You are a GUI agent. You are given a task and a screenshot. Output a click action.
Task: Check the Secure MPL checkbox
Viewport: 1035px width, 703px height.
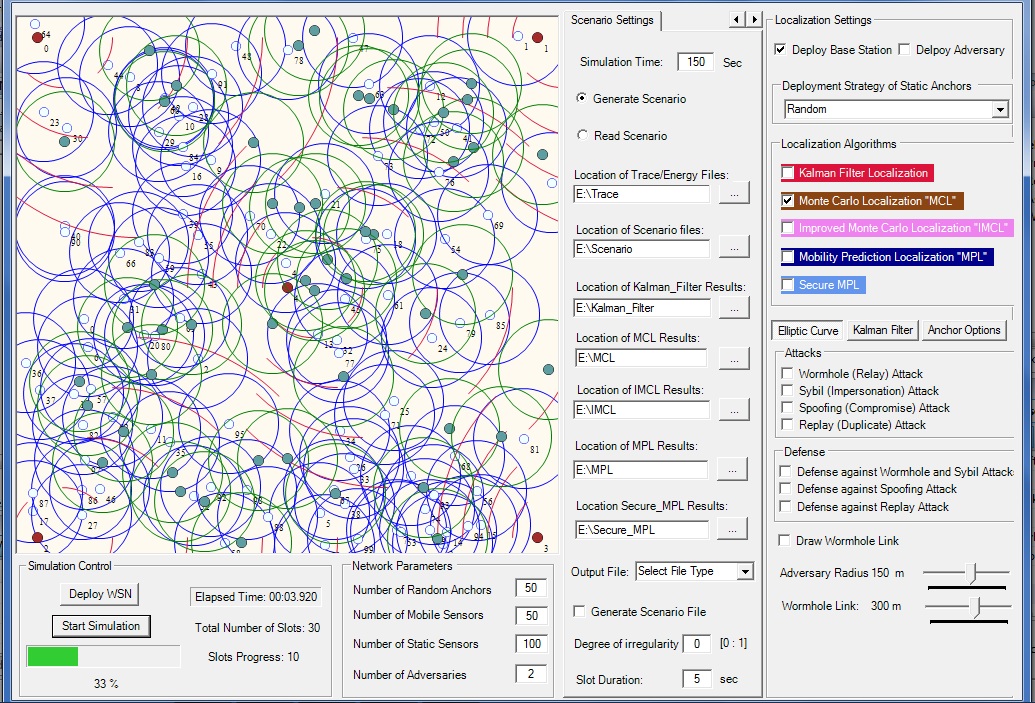pyautogui.click(x=787, y=285)
